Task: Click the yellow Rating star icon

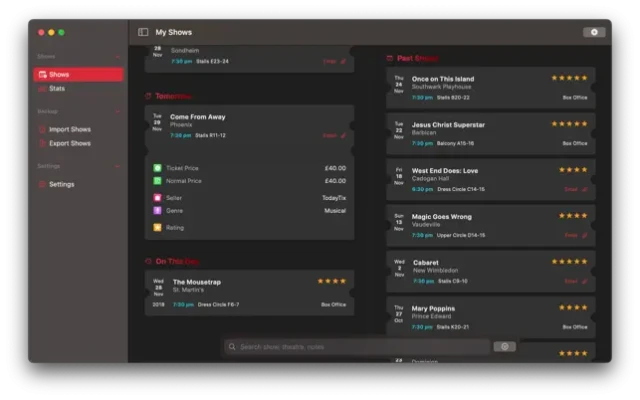Action: click(x=157, y=227)
